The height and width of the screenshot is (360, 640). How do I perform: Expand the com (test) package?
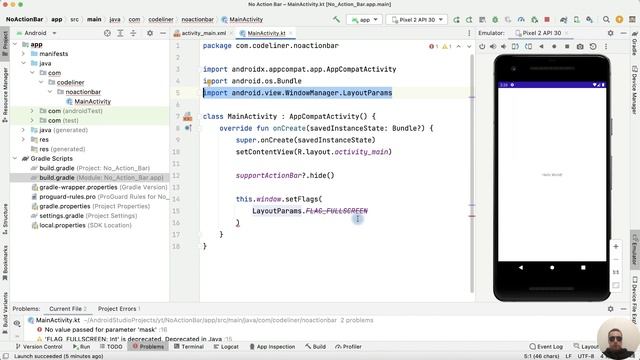[x=32, y=120]
